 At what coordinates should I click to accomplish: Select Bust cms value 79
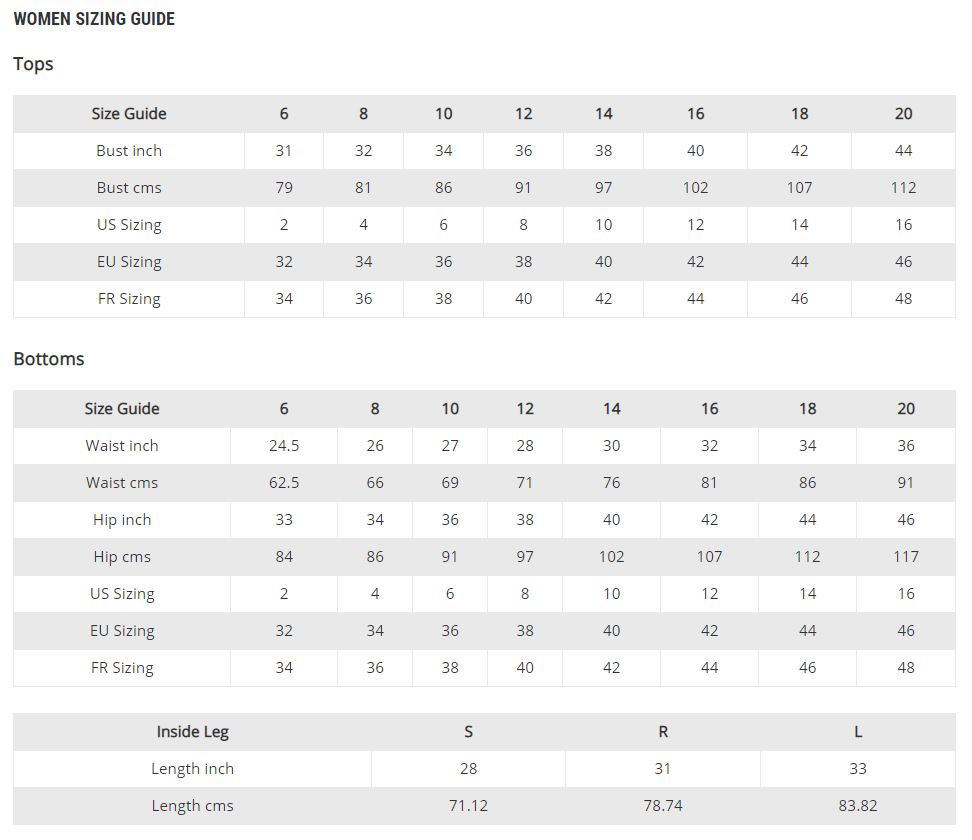(284, 188)
